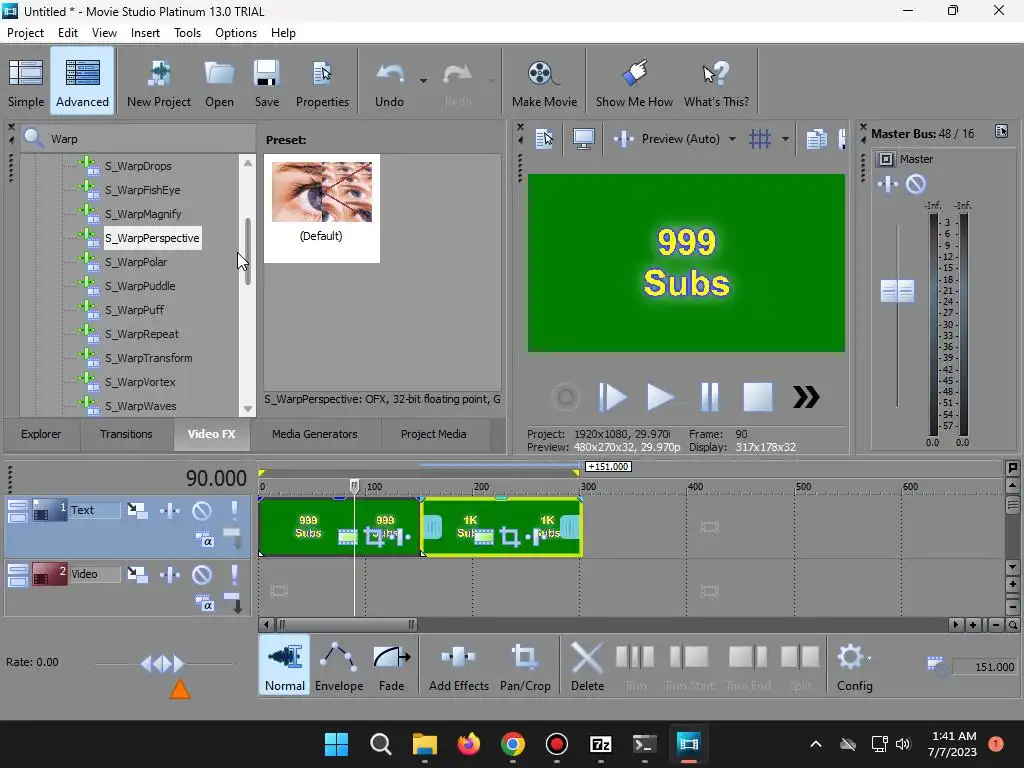The image size is (1024, 768).
Task: Solo the Text track
Action: coord(234,510)
